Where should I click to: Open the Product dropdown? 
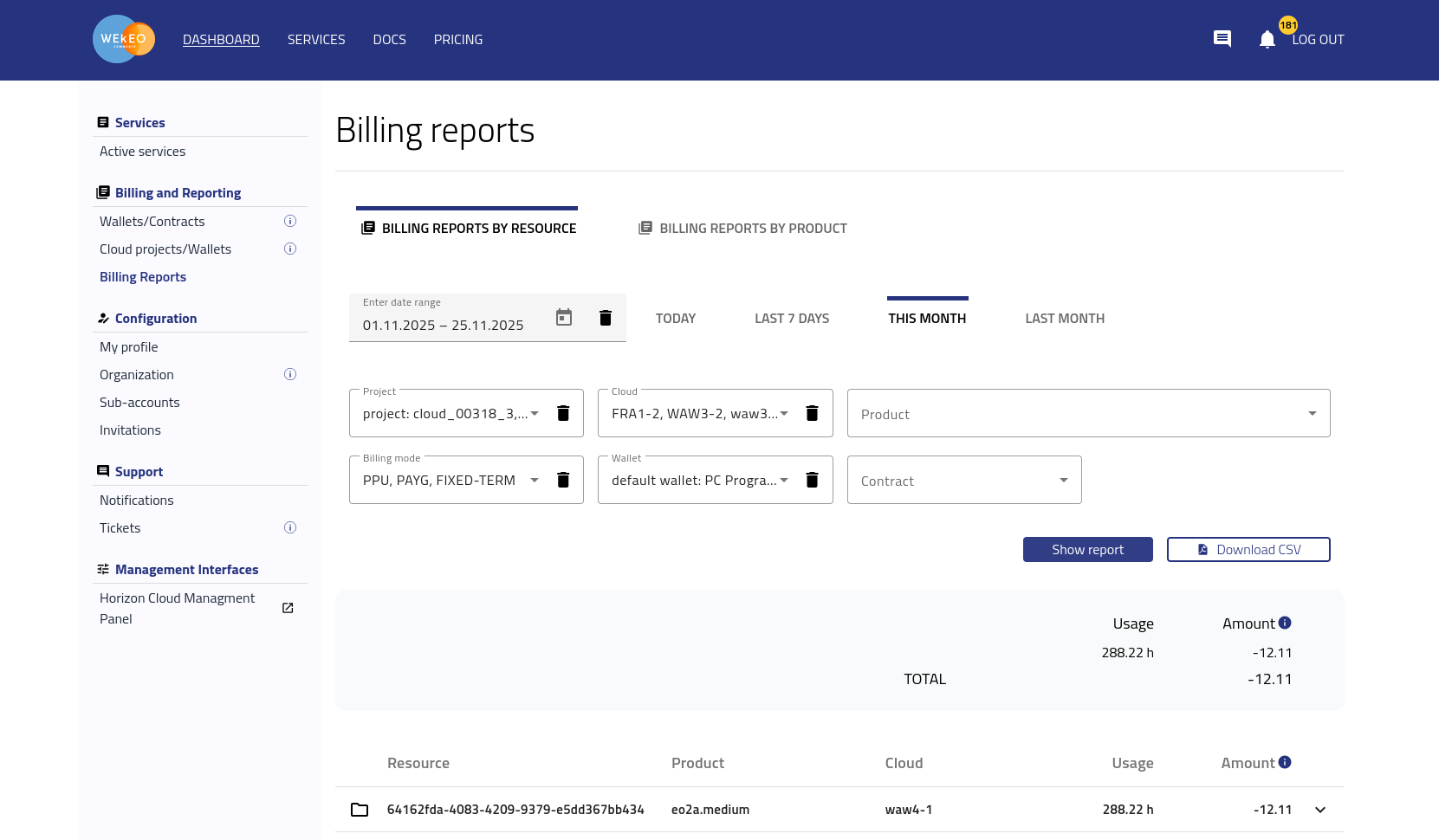pyautogui.click(x=1088, y=414)
